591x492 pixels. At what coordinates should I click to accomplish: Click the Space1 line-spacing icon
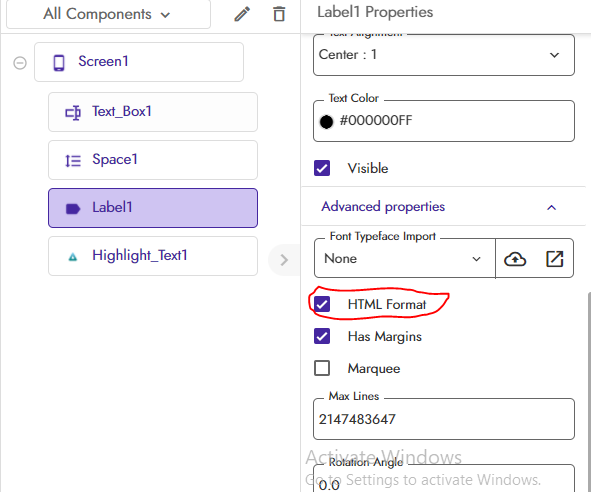(73, 161)
